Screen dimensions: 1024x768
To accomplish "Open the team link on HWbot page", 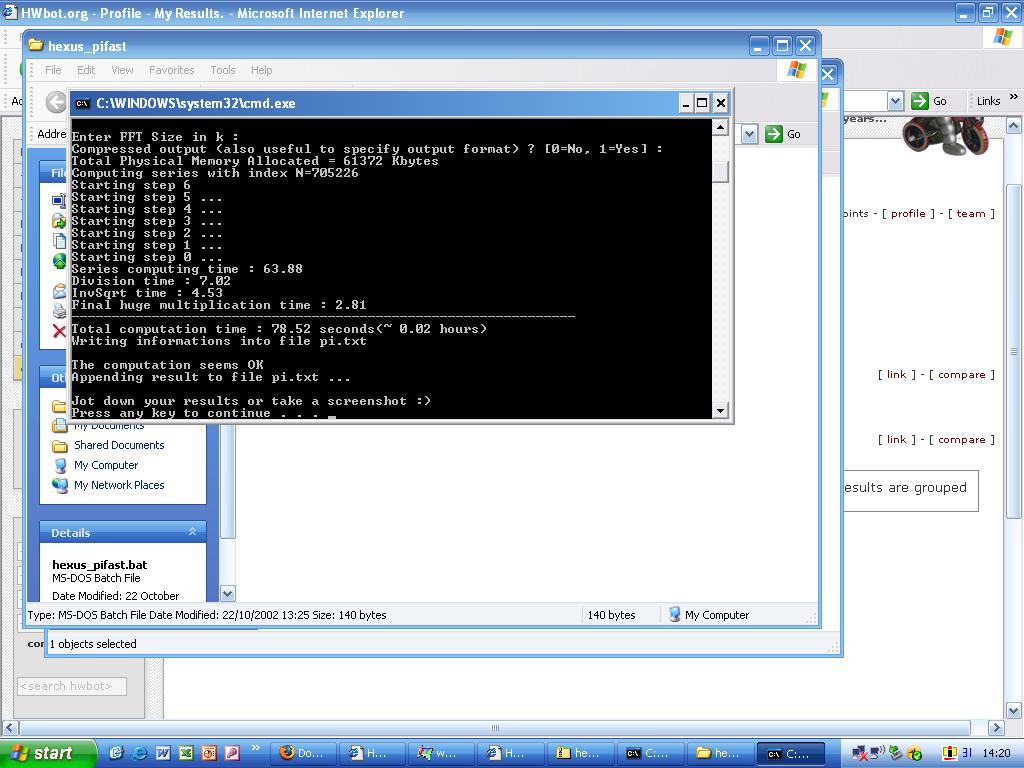I will [x=970, y=214].
